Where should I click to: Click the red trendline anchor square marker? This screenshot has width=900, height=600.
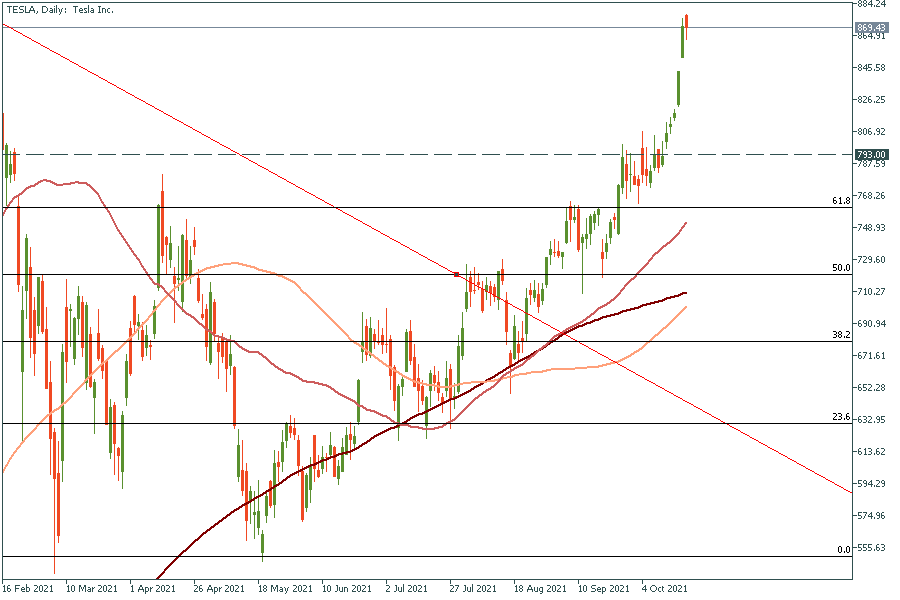(457, 274)
